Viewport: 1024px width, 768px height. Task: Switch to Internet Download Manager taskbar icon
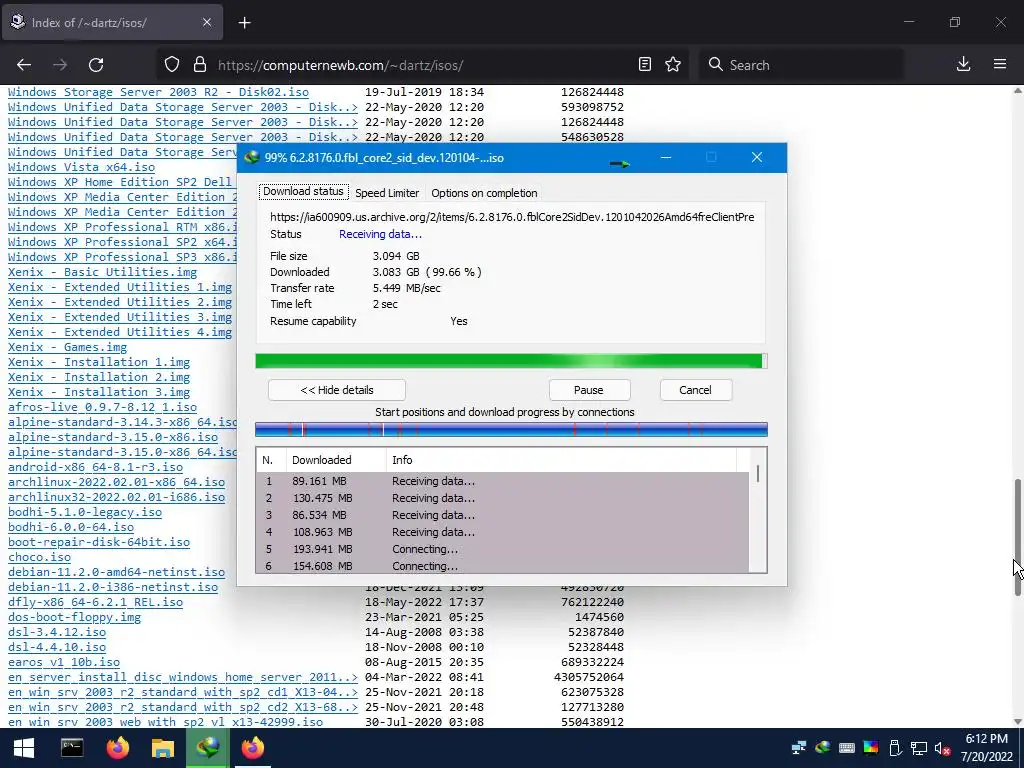coord(208,748)
